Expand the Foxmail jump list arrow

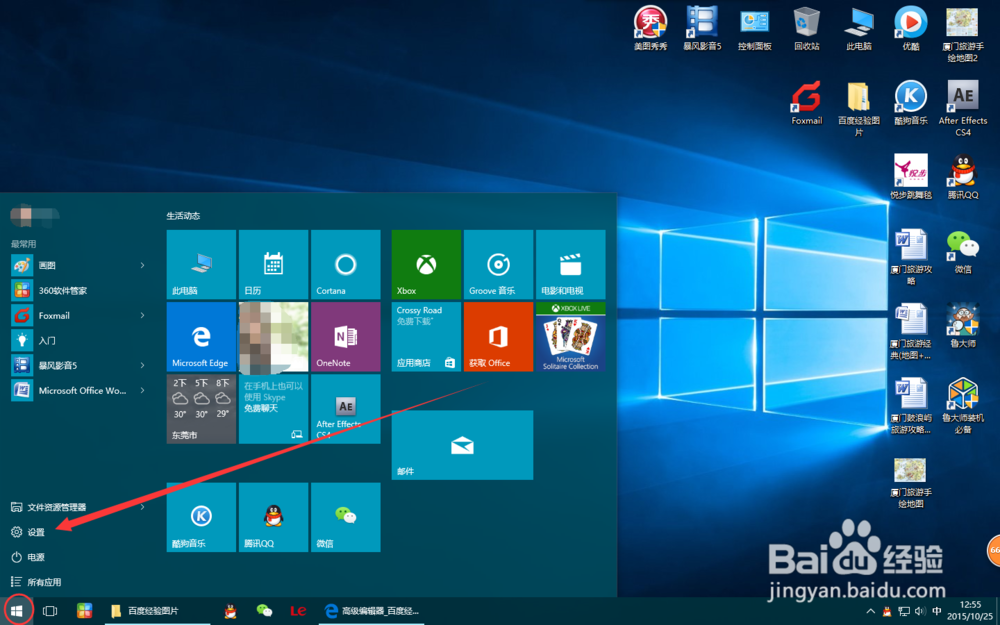(143, 315)
